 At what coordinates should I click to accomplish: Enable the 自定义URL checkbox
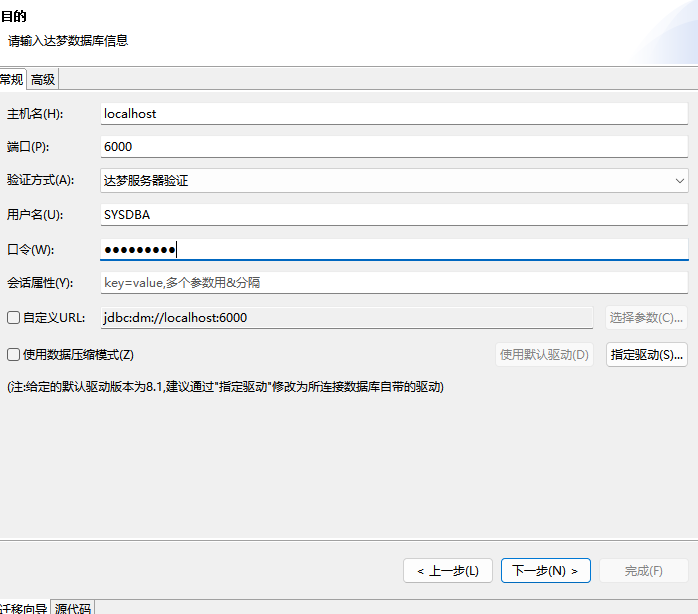[x=13, y=317]
